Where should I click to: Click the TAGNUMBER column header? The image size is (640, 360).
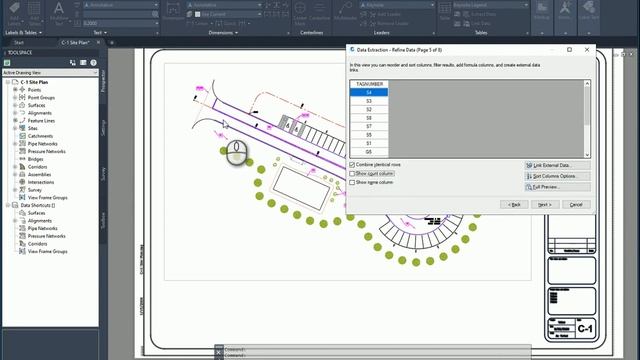tap(369, 84)
